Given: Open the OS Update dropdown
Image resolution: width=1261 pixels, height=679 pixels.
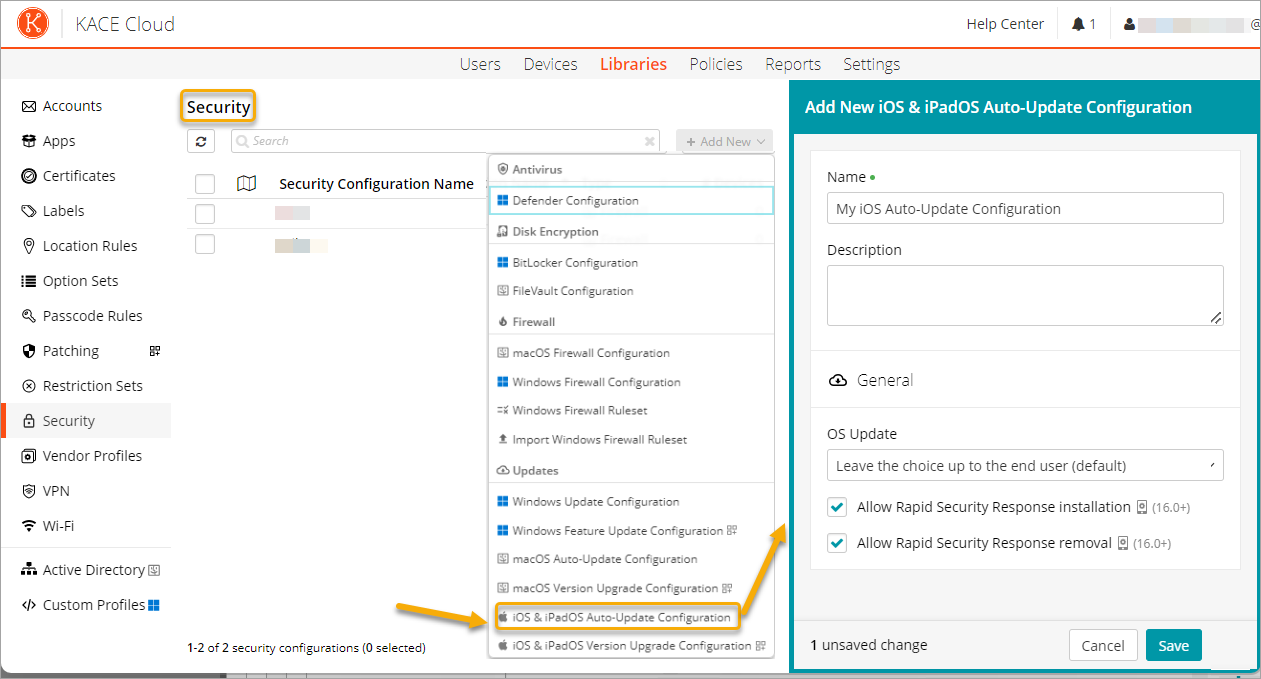Looking at the screenshot, I should pos(1024,466).
